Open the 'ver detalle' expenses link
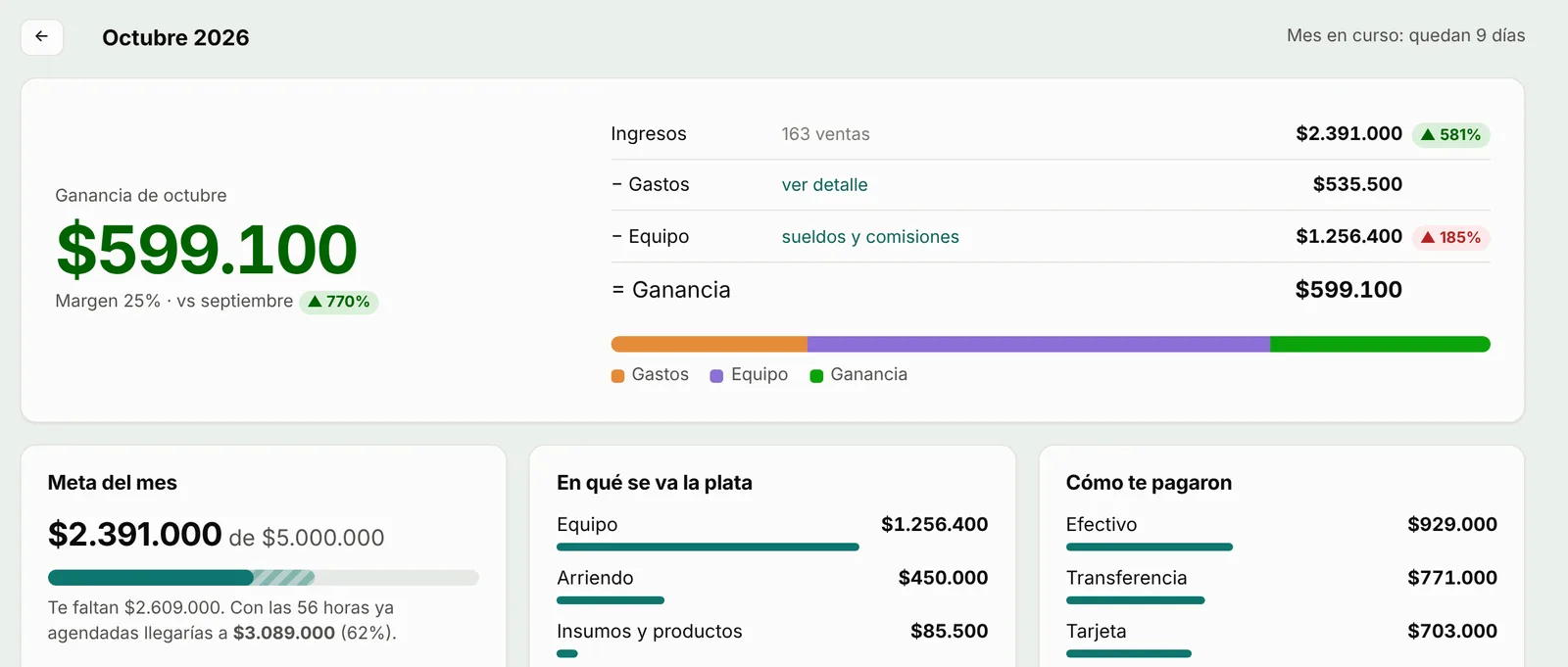Image resolution: width=1568 pixels, height=667 pixels. pyautogui.click(x=824, y=185)
